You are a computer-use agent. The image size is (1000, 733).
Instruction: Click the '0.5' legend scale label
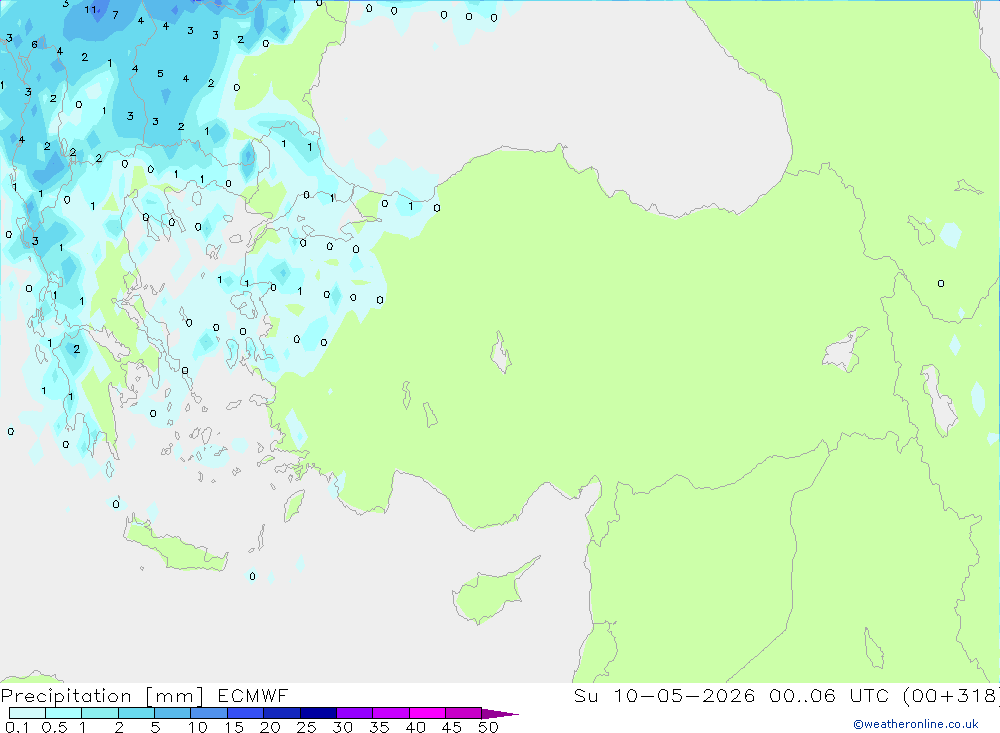pos(54,727)
